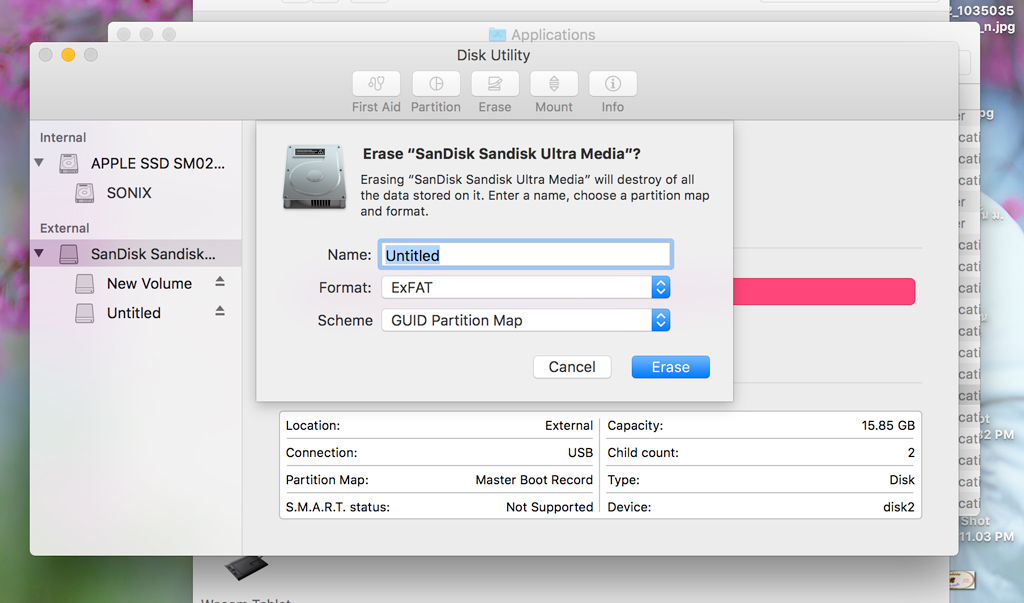
Task: Click the Internal section header
Action: coord(63,137)
